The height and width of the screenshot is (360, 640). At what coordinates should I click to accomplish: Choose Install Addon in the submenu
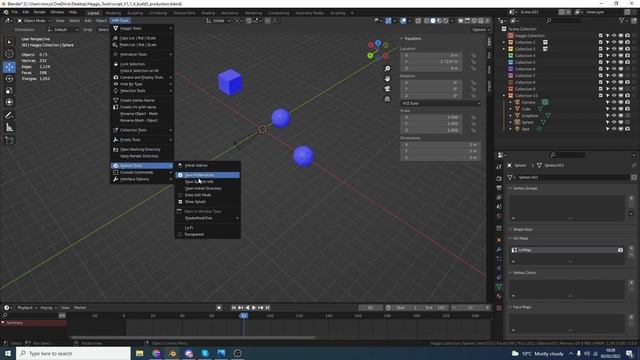tap(207, 165)
